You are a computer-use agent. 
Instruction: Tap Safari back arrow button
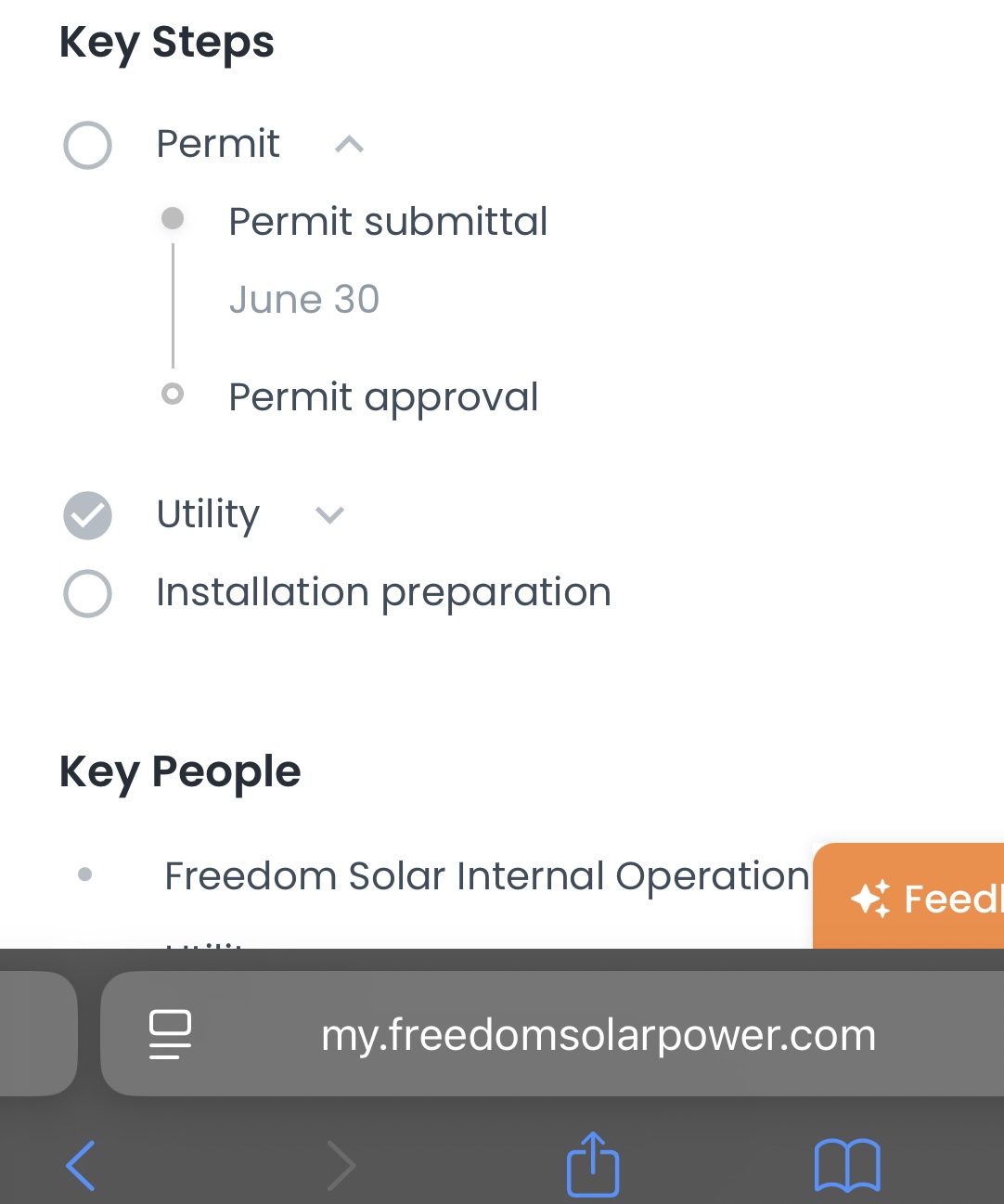[82, 1164]
